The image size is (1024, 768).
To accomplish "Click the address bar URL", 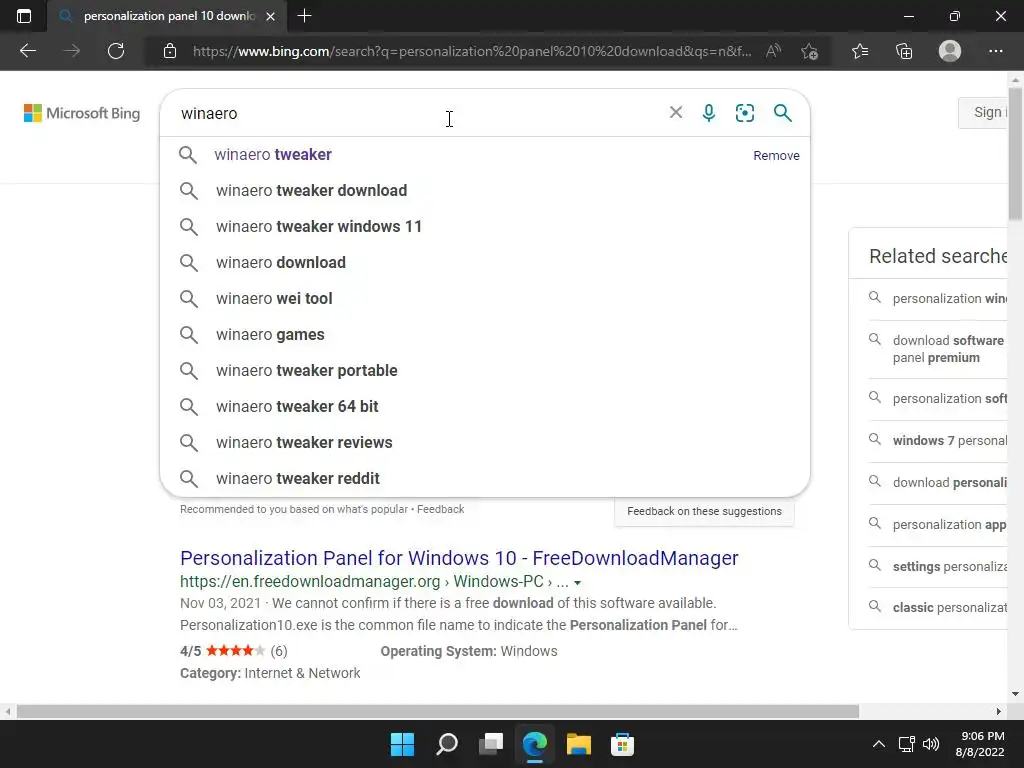I will pyautogui.click(x=472, y=51).
